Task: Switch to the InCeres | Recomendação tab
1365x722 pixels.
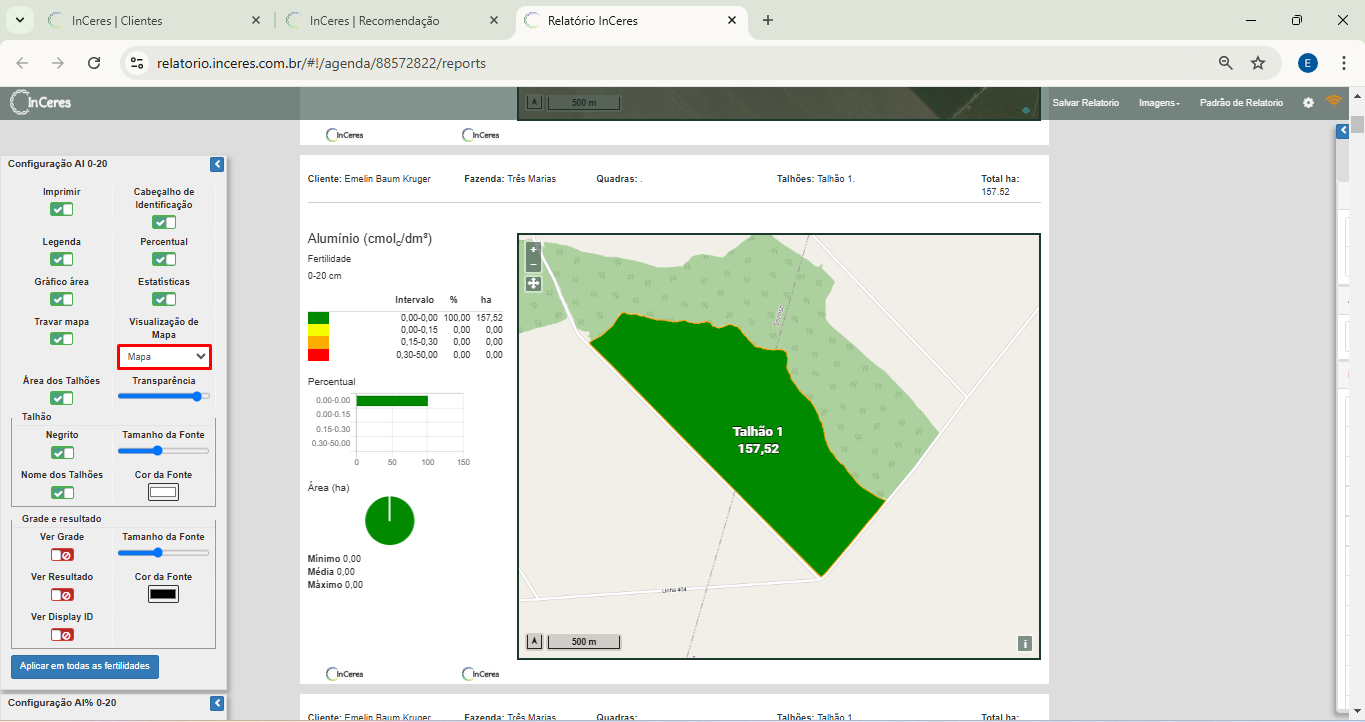Action: (x=374, y=20)
